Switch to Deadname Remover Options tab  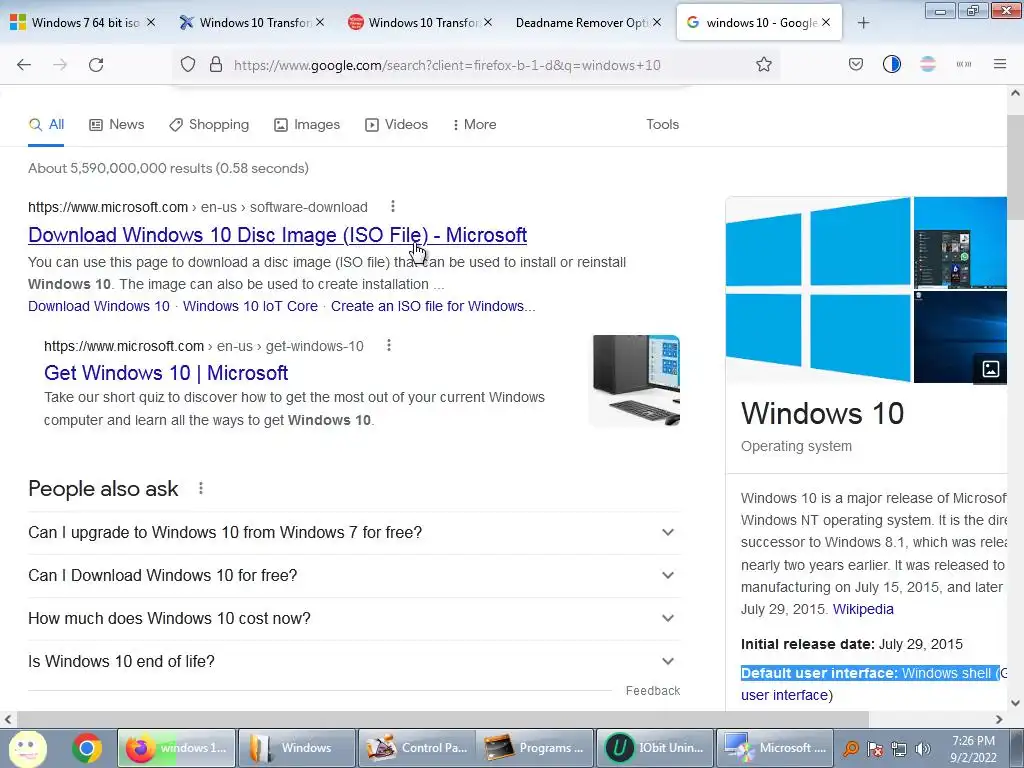tap(589, 23)
